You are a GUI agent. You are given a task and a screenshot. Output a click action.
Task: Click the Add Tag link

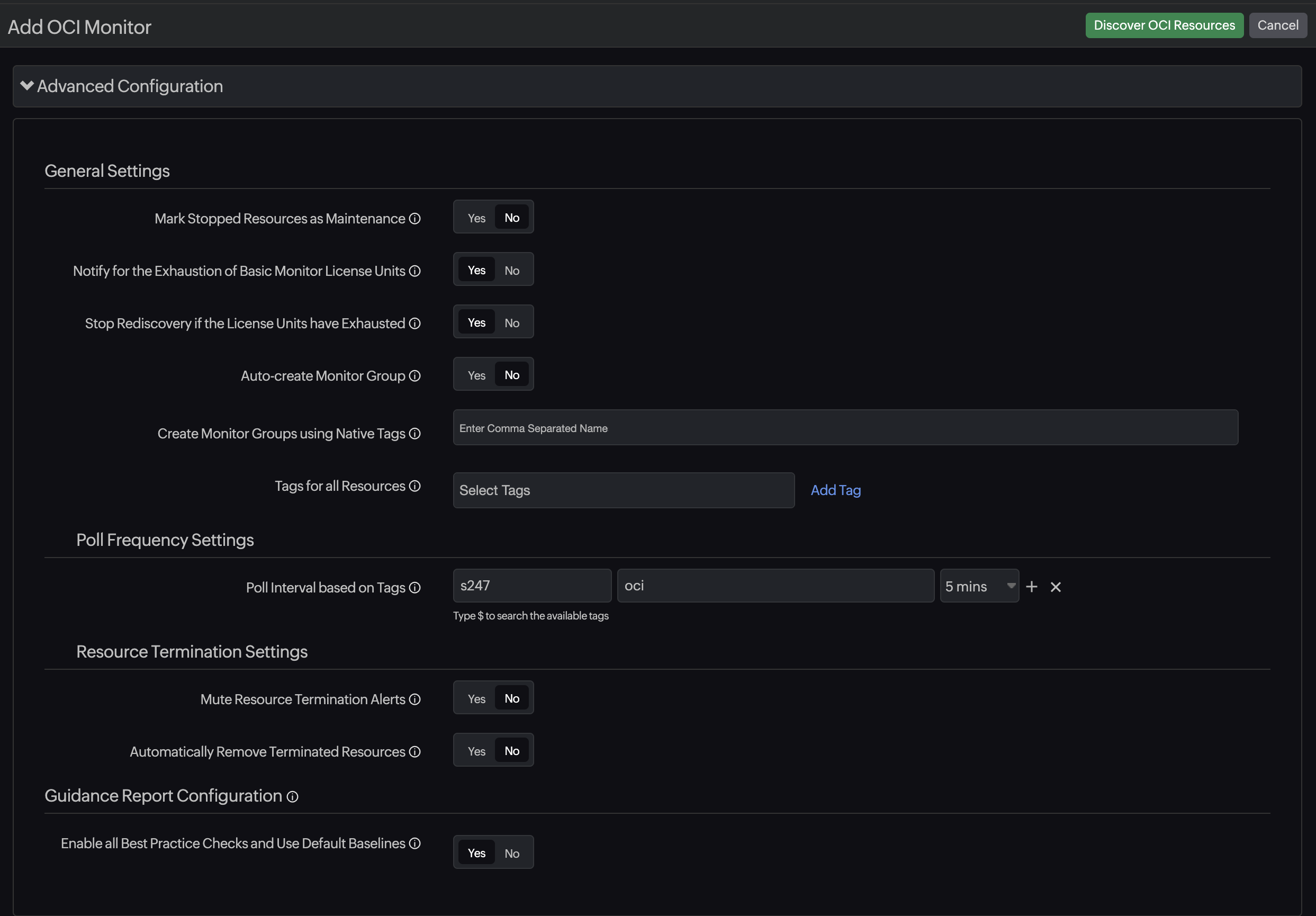(x=835, y=491)
